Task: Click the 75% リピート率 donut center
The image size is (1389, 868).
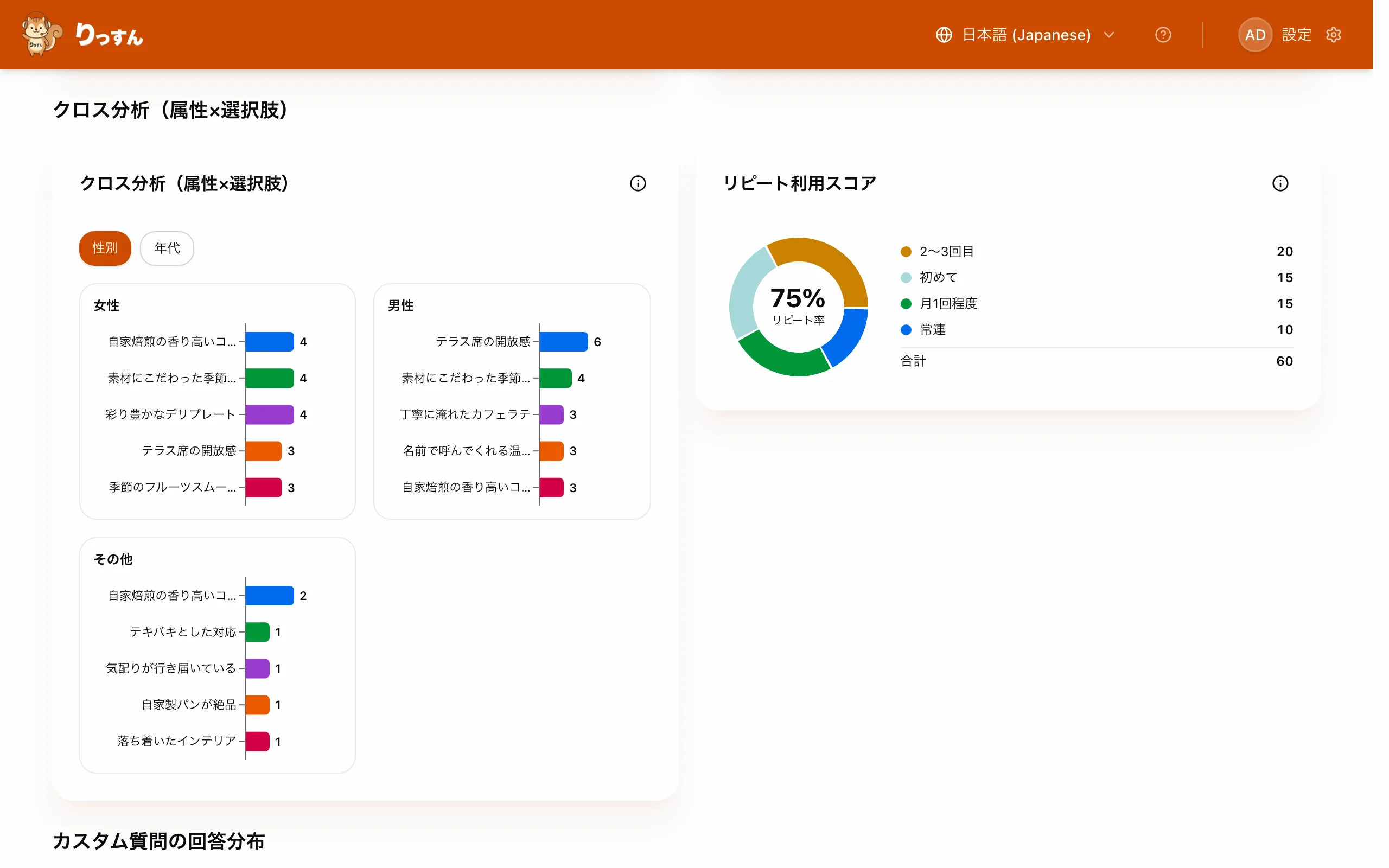Action: (798, 307)
